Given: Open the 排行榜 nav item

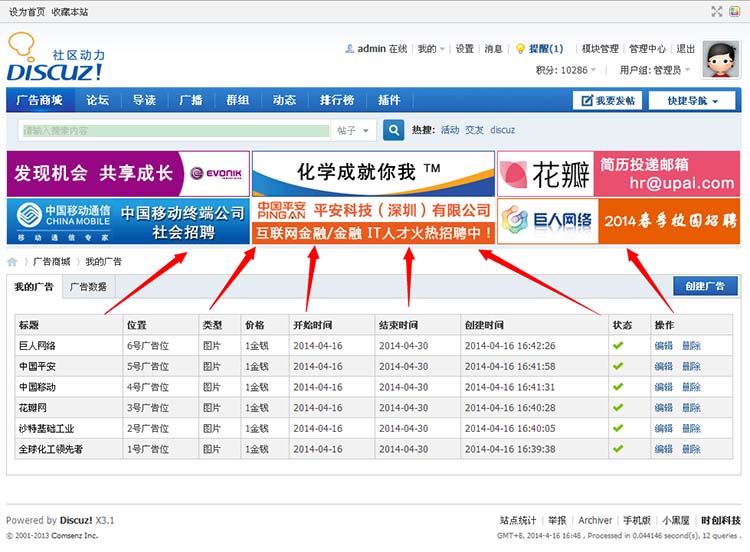Looking at the screenshot, I should point(337,100).
